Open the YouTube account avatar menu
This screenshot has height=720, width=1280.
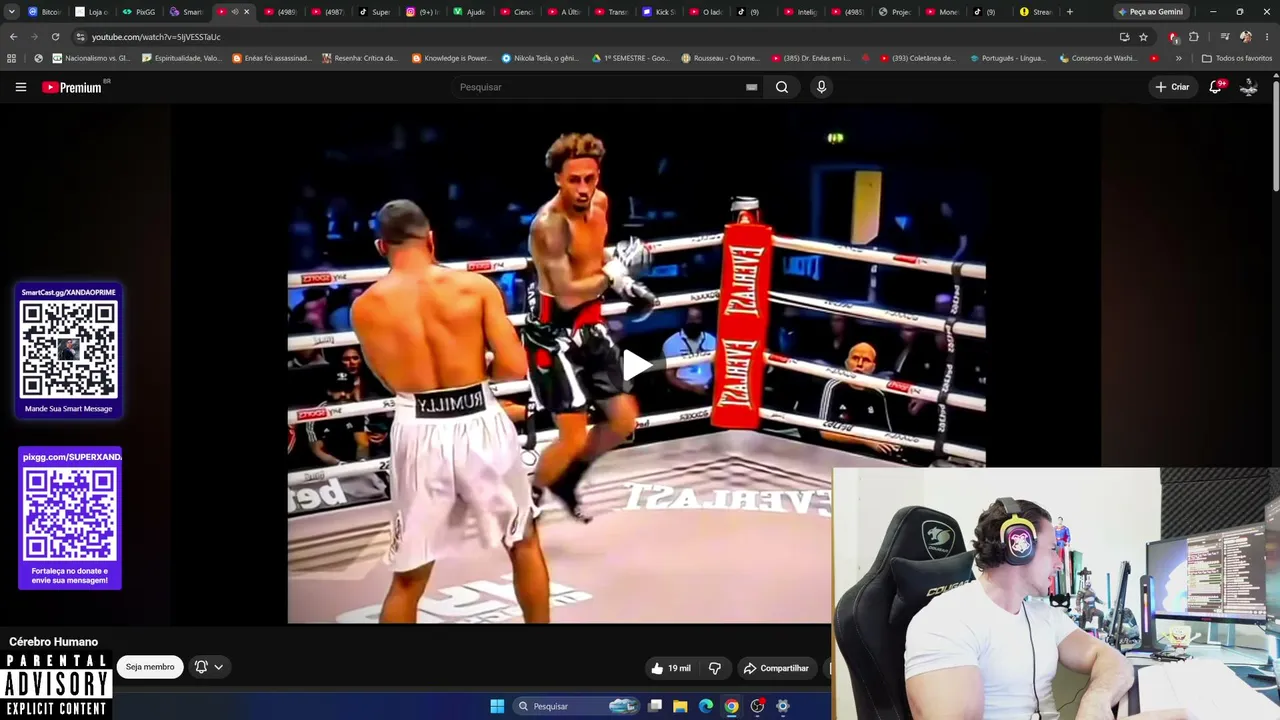1249,87
